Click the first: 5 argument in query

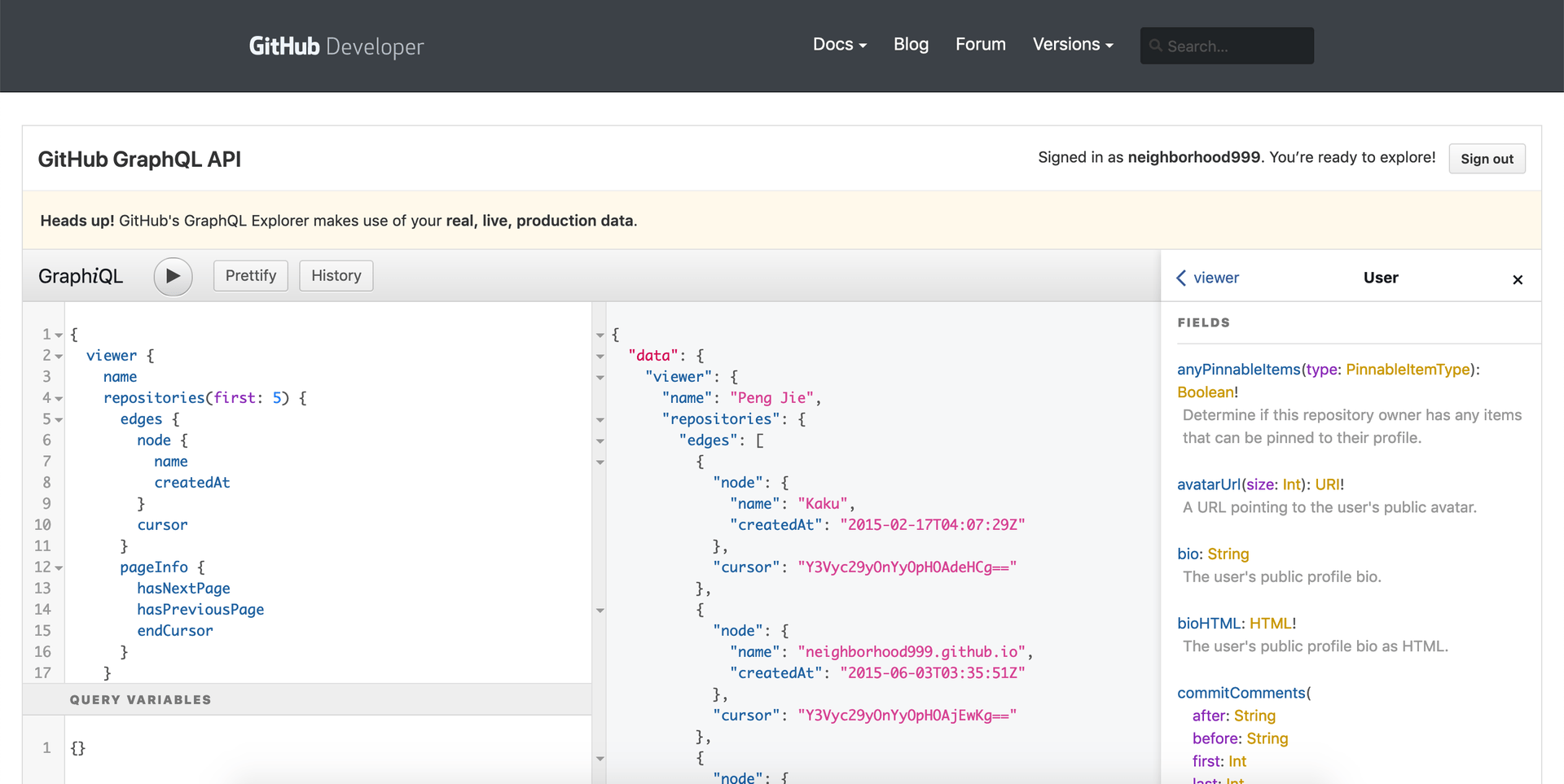[248, 398]
